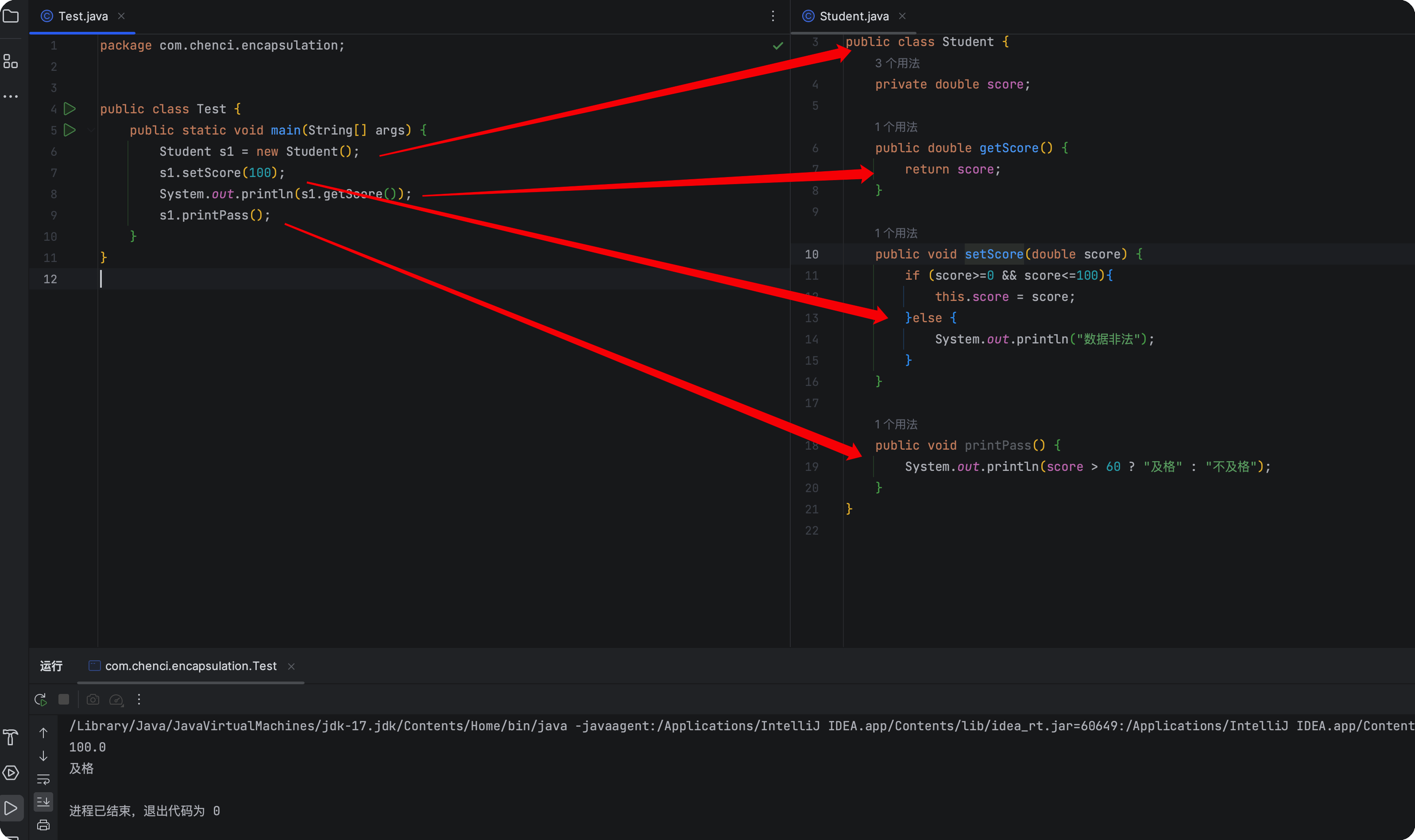Click the '3 个用法' usages hint

click(897, 63)
